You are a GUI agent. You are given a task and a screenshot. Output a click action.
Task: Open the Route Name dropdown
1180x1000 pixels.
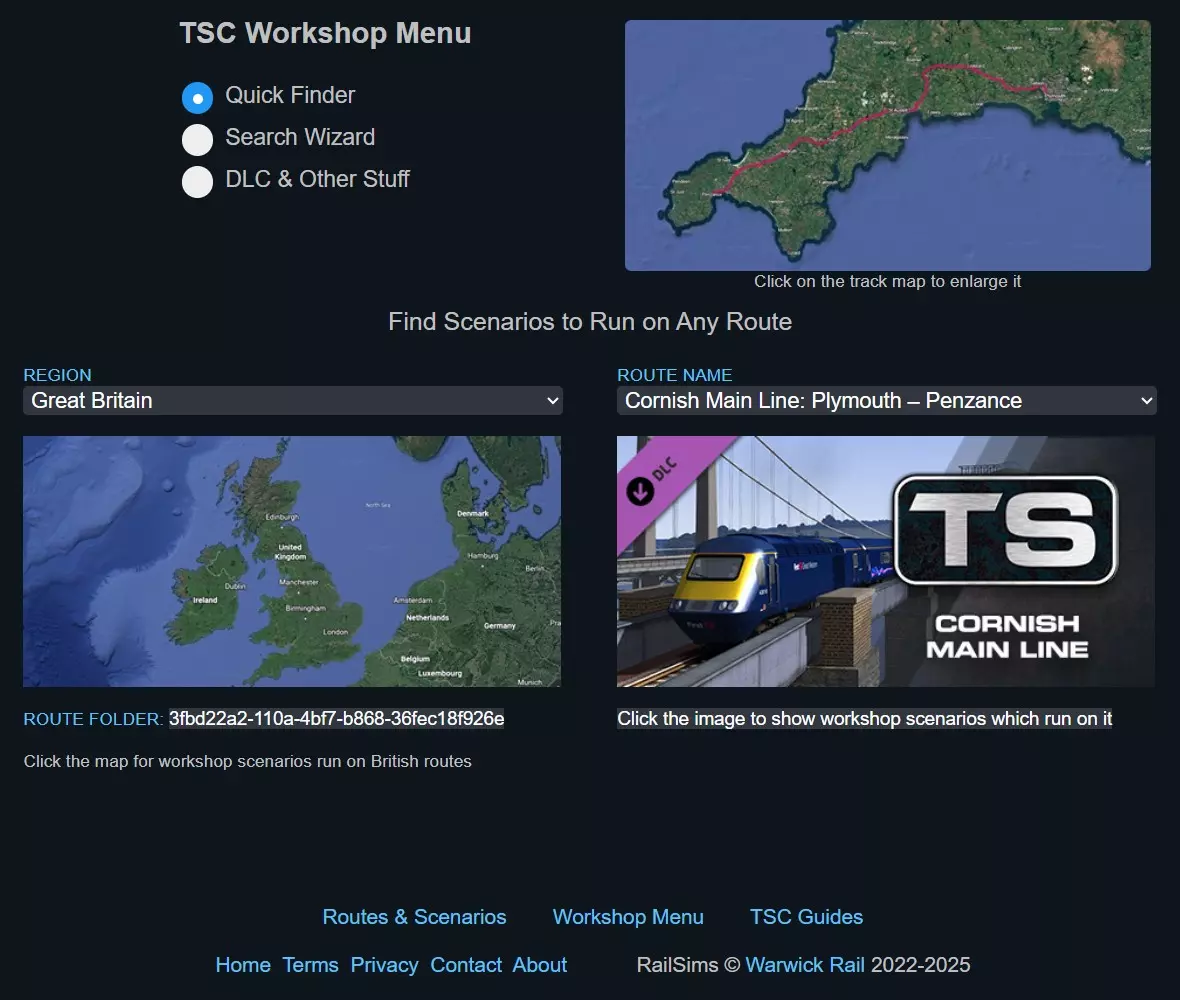point(887,400)
